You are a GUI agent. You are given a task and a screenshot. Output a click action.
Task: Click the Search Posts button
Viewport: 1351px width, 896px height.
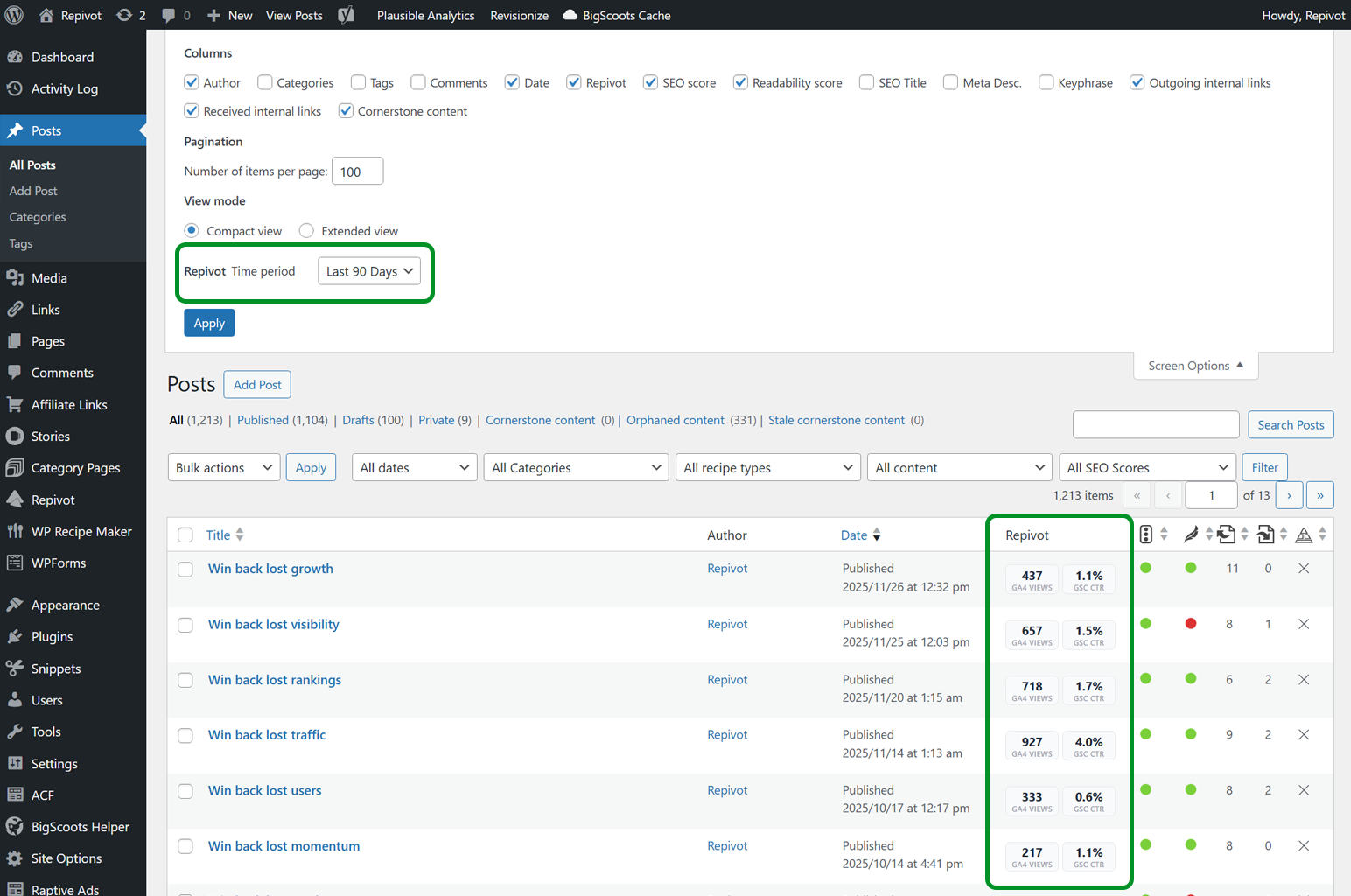[1291, 424]
